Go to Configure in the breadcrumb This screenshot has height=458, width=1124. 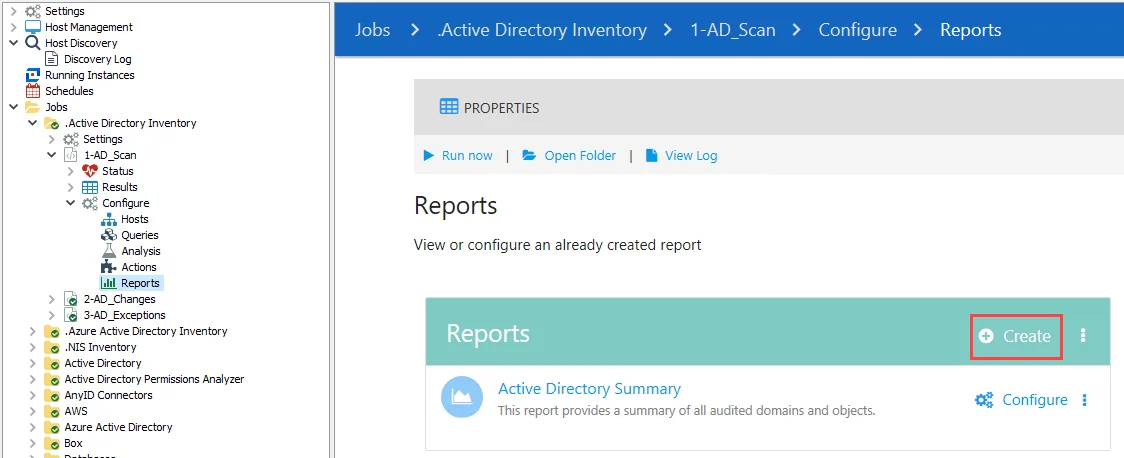[857, 30]
